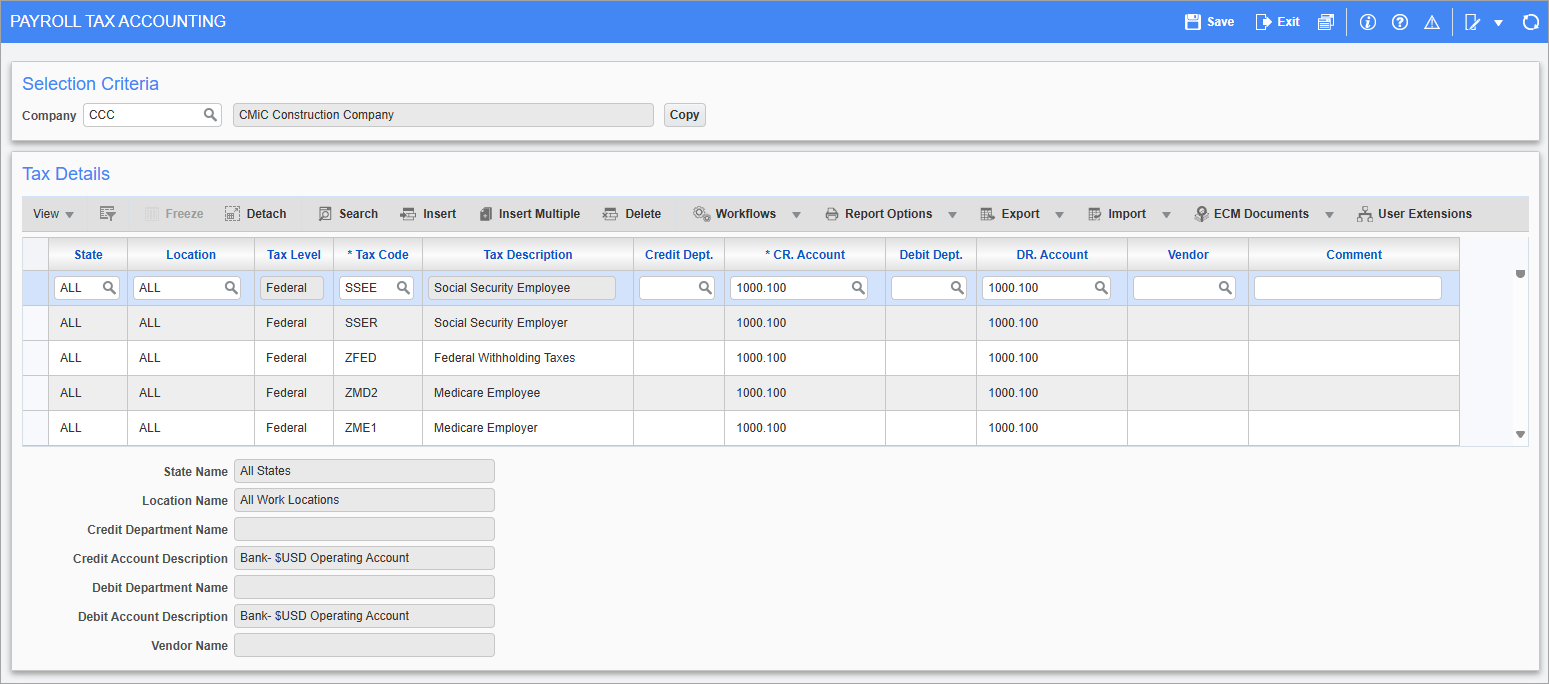Image resolution: width=1549 pixels, height=684 pixels.
Task: Sort by the Comment column header
Action: [x=1354, y=255]
